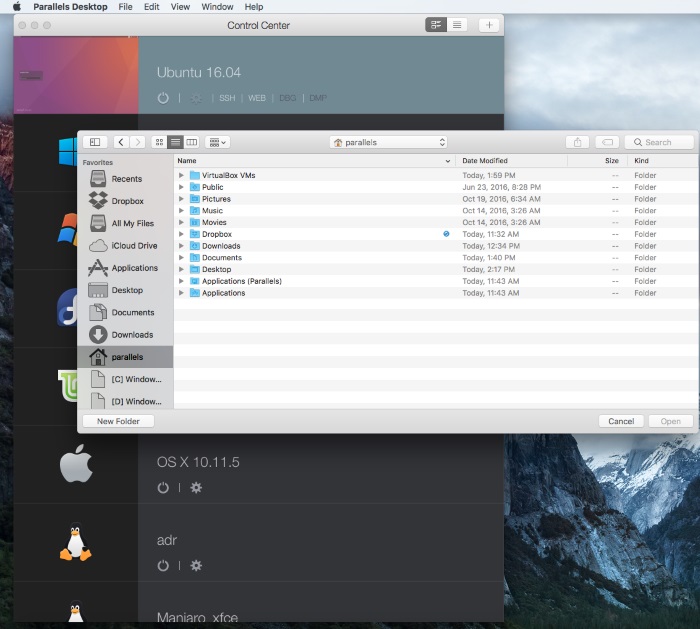
Task: Click the plus button in Control Center
Action: [x=488, y=25]
